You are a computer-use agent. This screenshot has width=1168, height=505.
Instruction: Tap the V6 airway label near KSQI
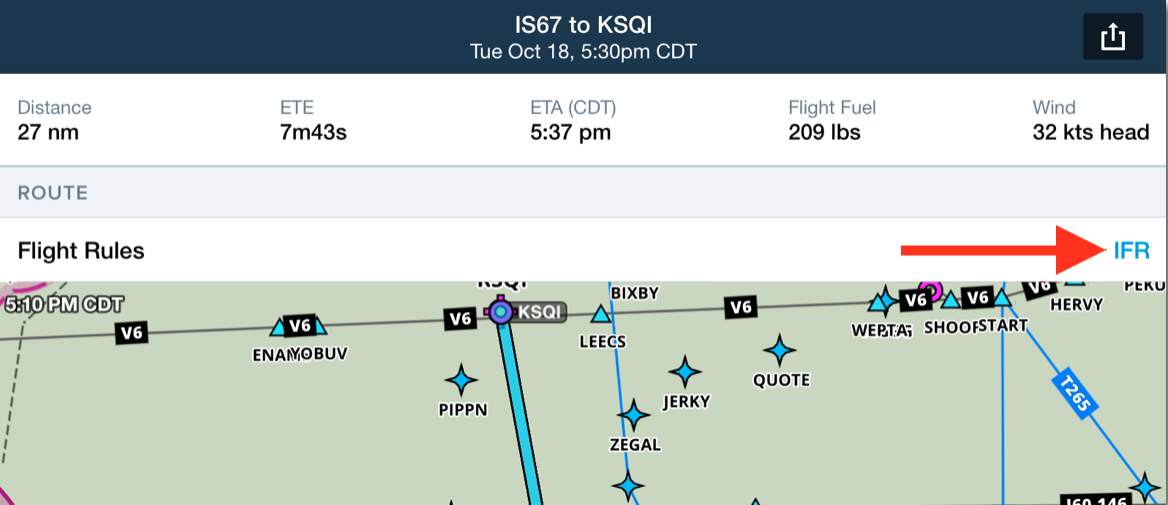460,320
